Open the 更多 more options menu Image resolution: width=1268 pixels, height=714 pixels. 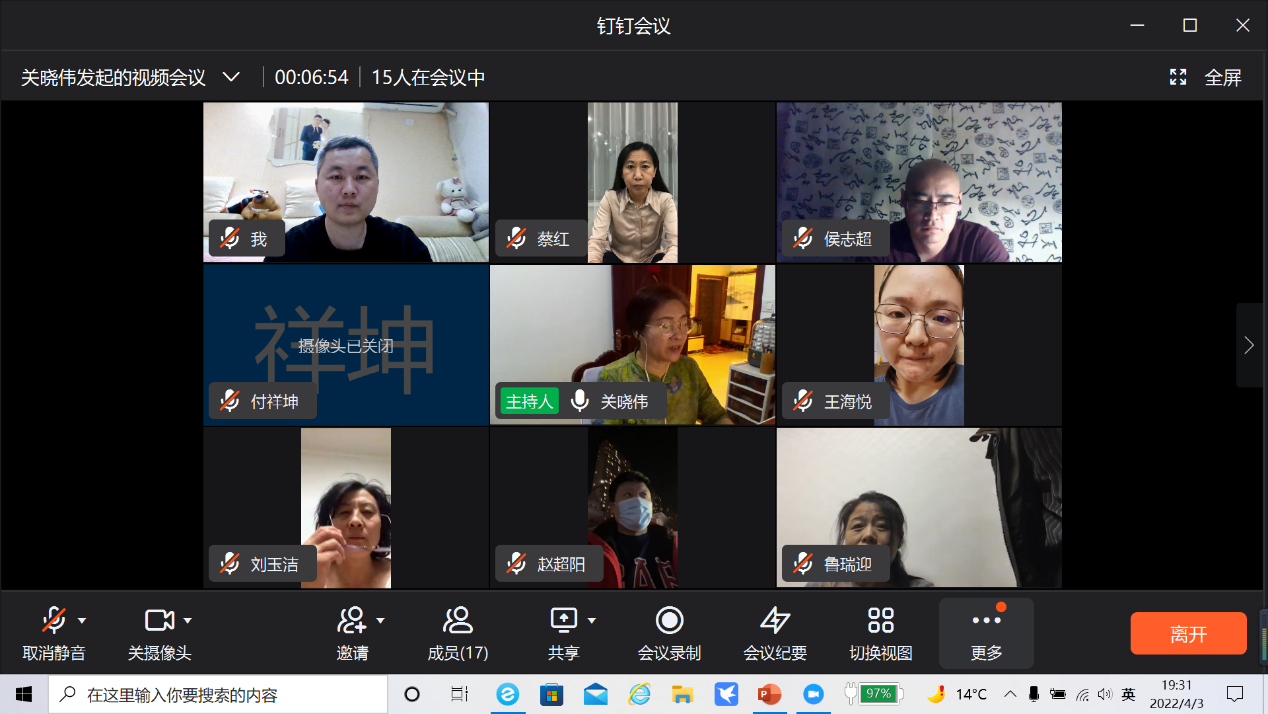point(986,634)
